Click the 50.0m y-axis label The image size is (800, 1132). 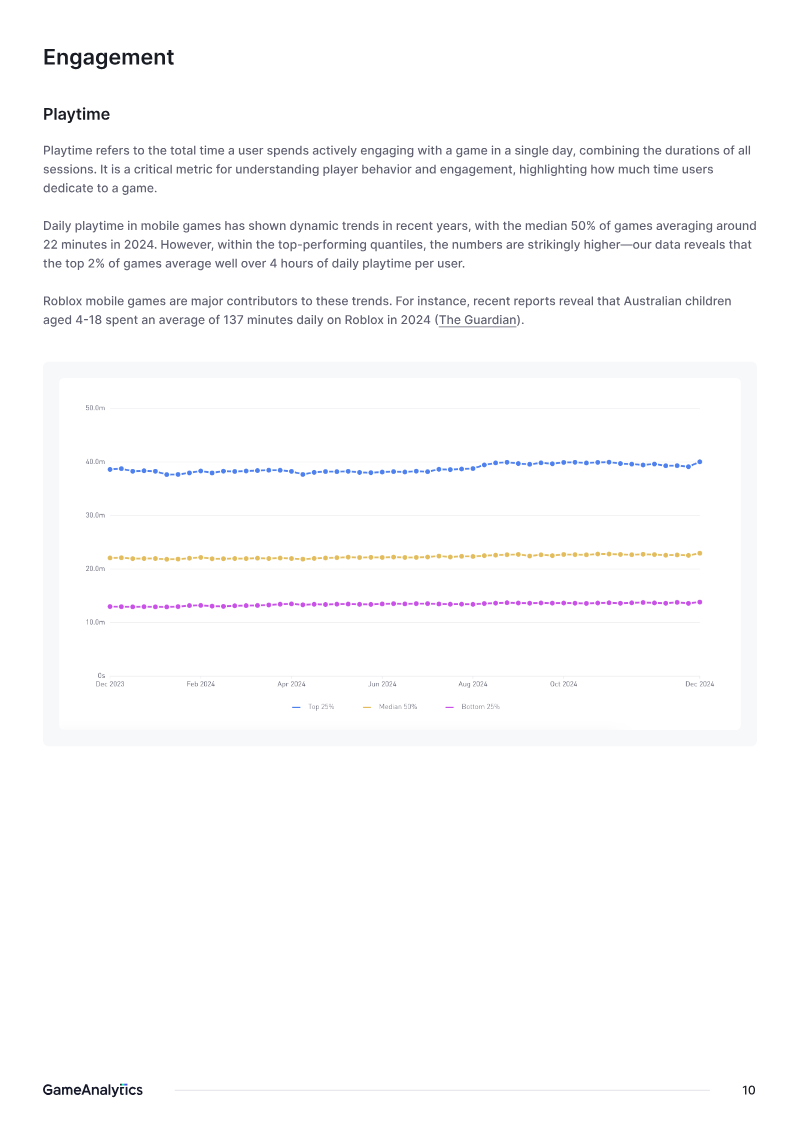click(x=95, y=408)
